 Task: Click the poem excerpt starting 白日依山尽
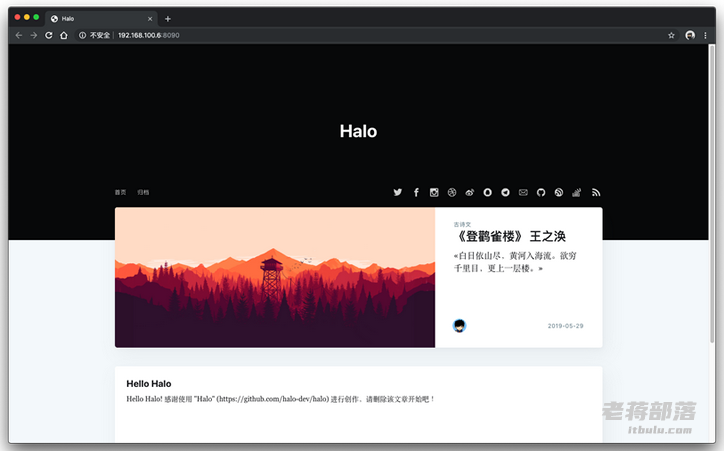pyautogui.click(x=515, y=262)
